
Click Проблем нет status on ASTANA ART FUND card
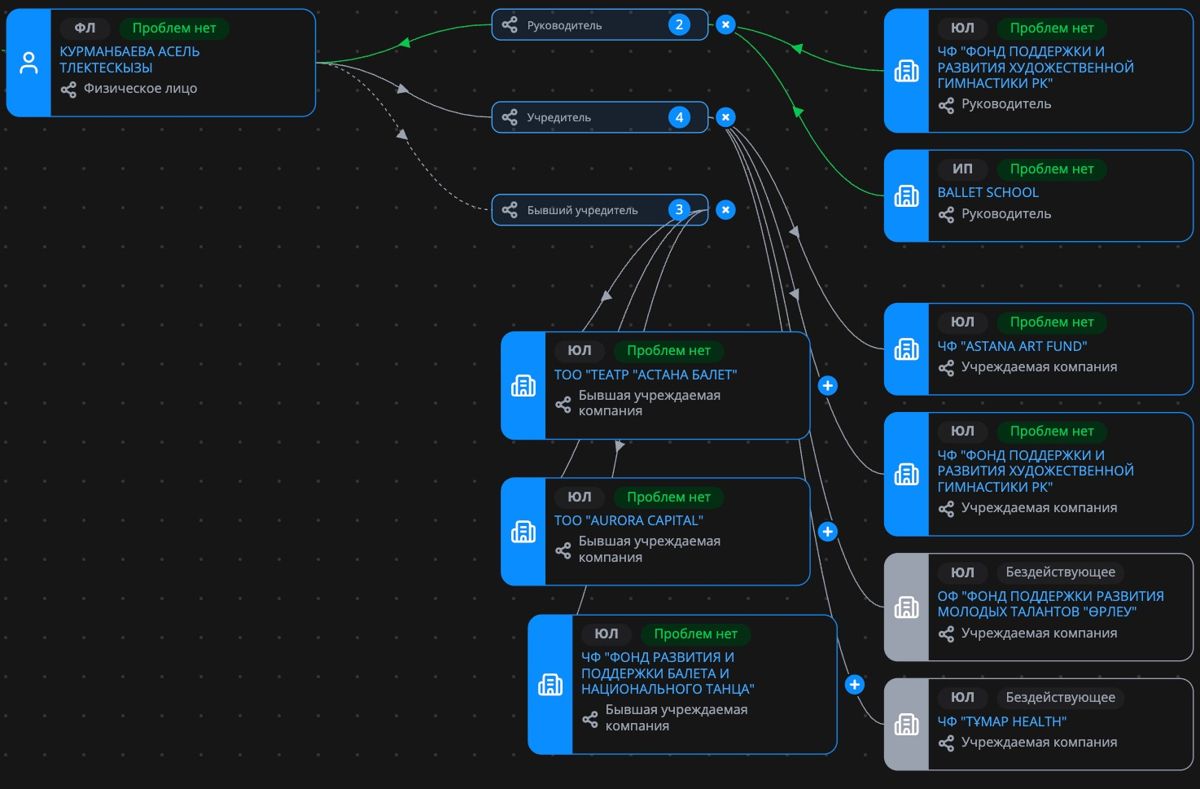(1052, 322)
